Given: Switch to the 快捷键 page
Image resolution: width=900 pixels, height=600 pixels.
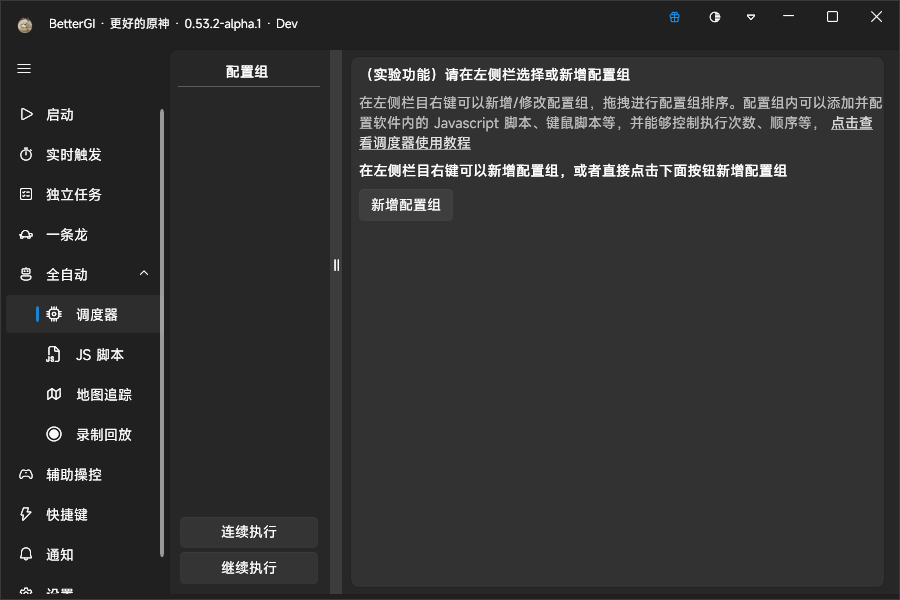Looking at the screenshot, I should [67, 515].
